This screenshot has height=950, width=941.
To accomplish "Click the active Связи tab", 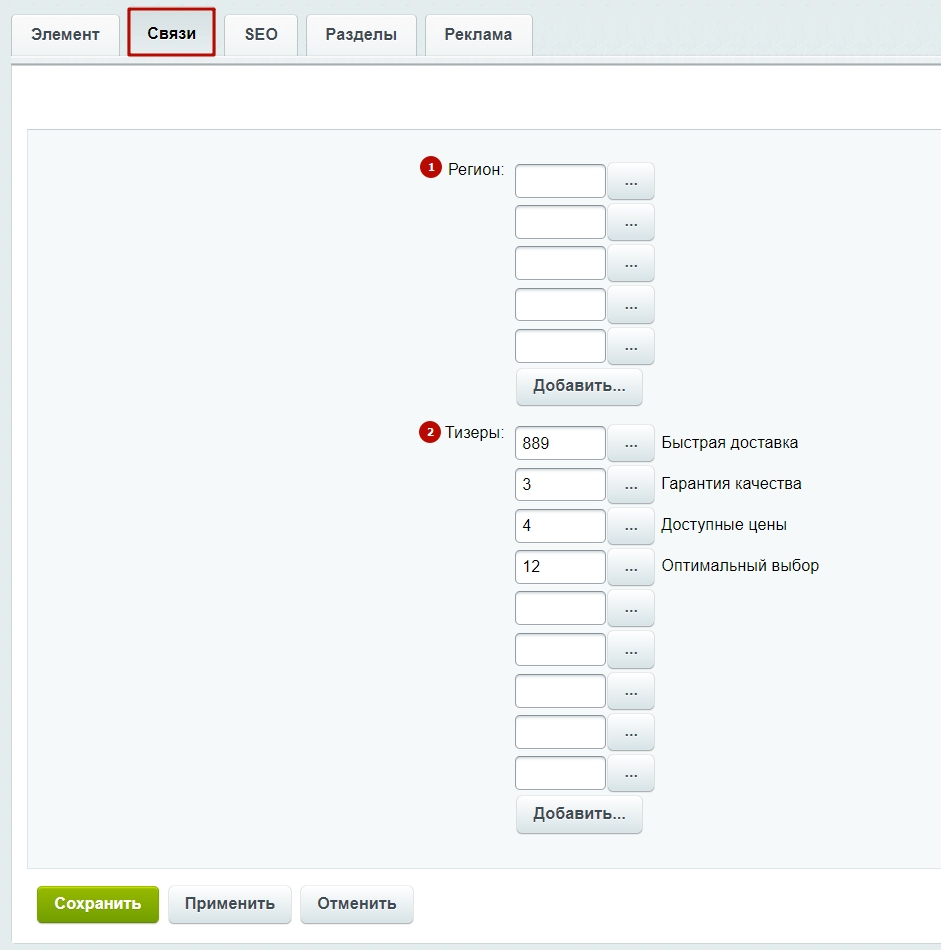I will 171,33.
